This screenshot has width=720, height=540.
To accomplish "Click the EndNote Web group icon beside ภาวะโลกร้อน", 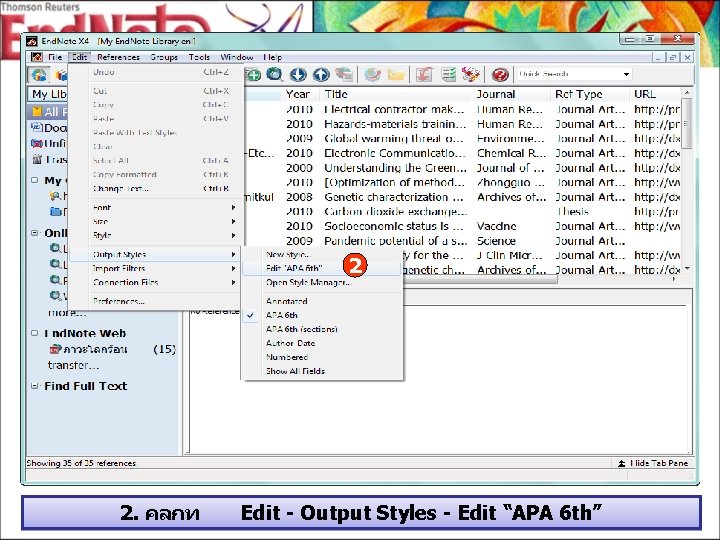I will [x=55, y=349].
